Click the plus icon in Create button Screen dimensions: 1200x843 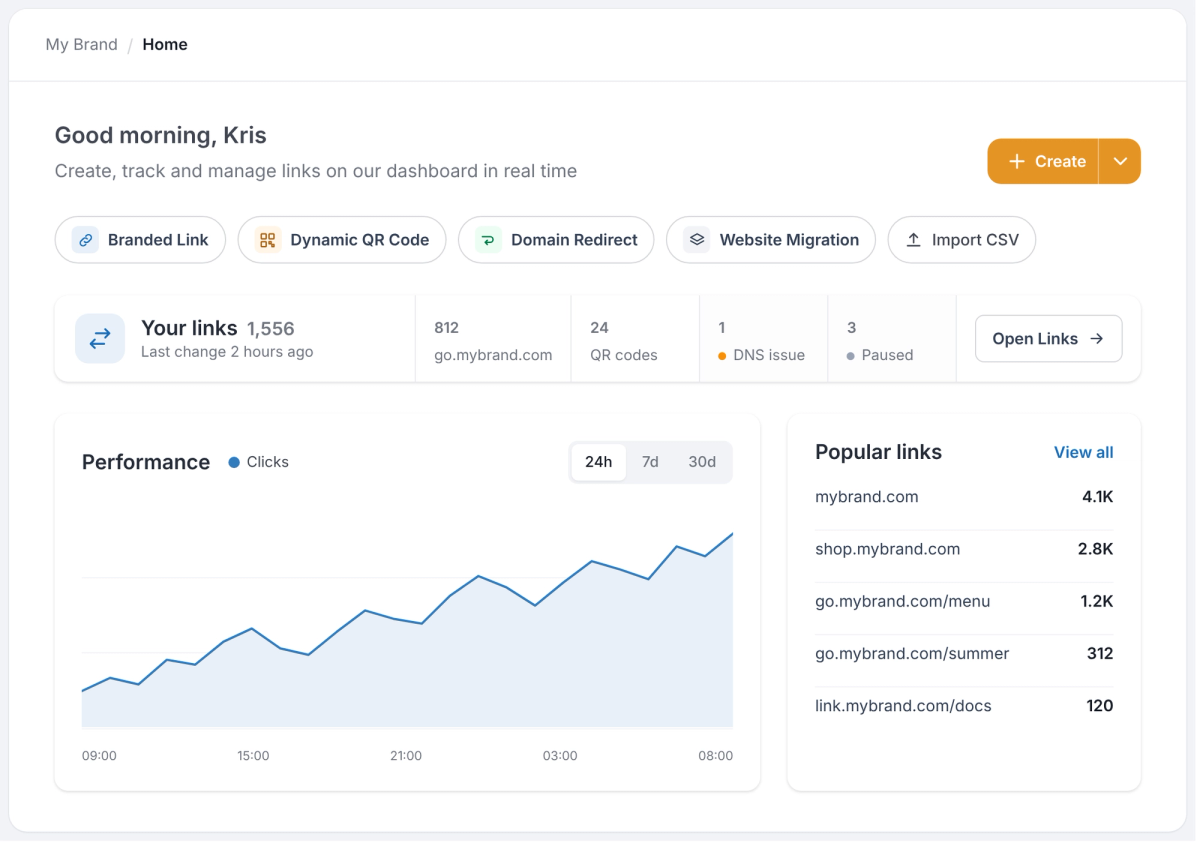pyautogui.click(x=1016, y=161)
